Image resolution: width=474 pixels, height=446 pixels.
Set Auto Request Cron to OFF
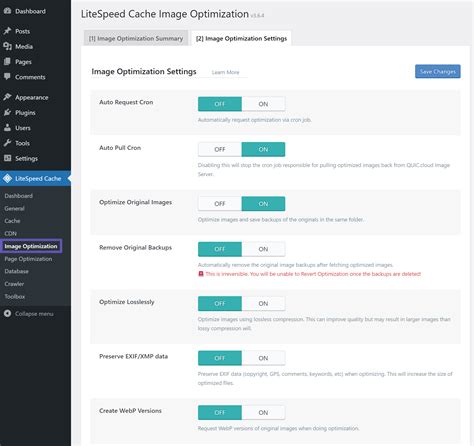[220, 104]
